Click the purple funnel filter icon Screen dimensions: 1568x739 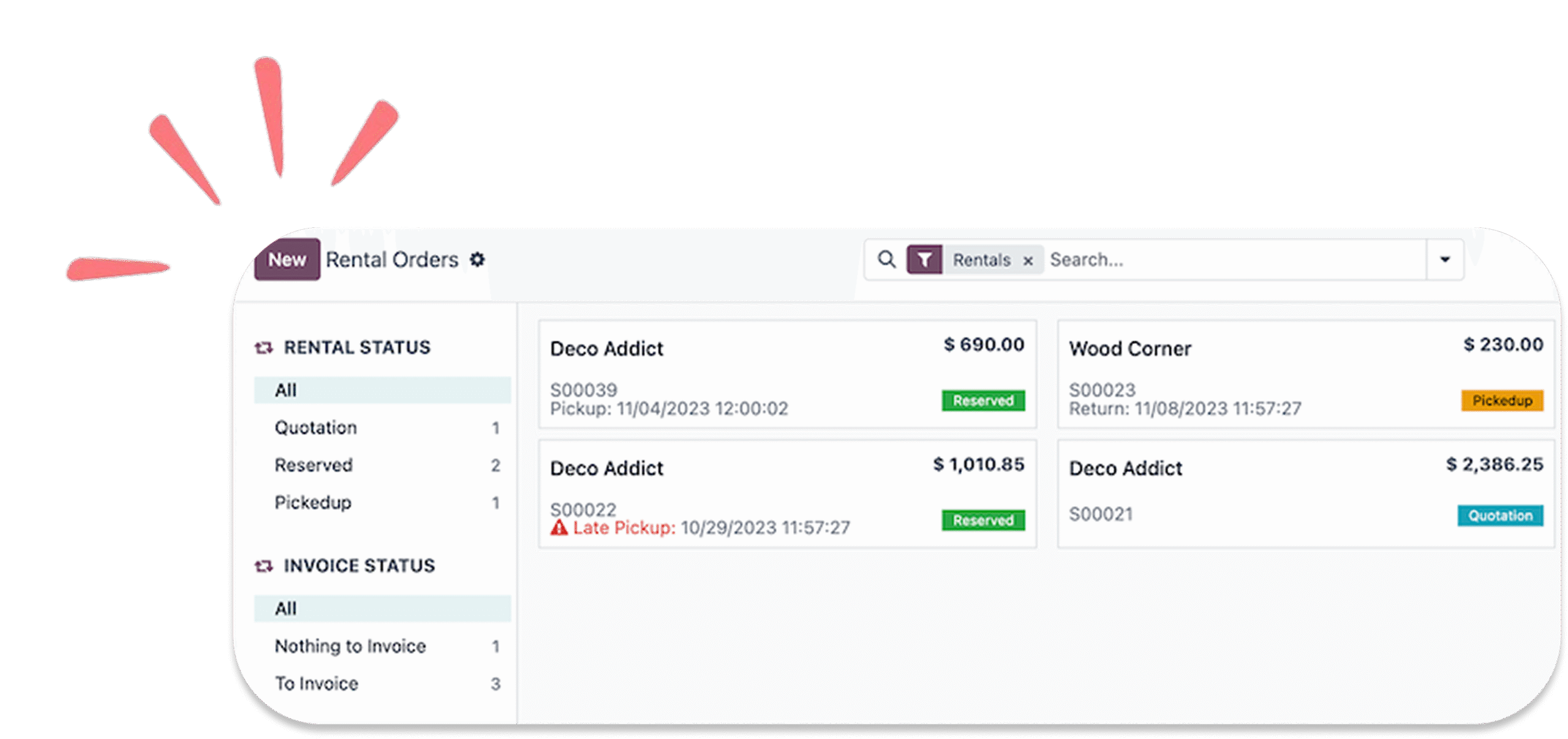coord(924,260)
